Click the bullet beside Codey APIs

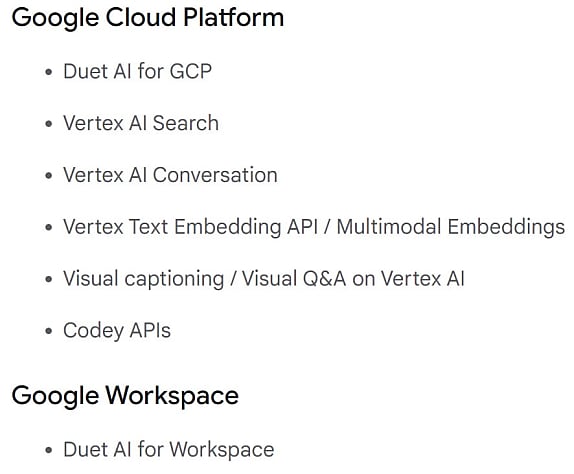pyautogui.click(x=48, y=332)
